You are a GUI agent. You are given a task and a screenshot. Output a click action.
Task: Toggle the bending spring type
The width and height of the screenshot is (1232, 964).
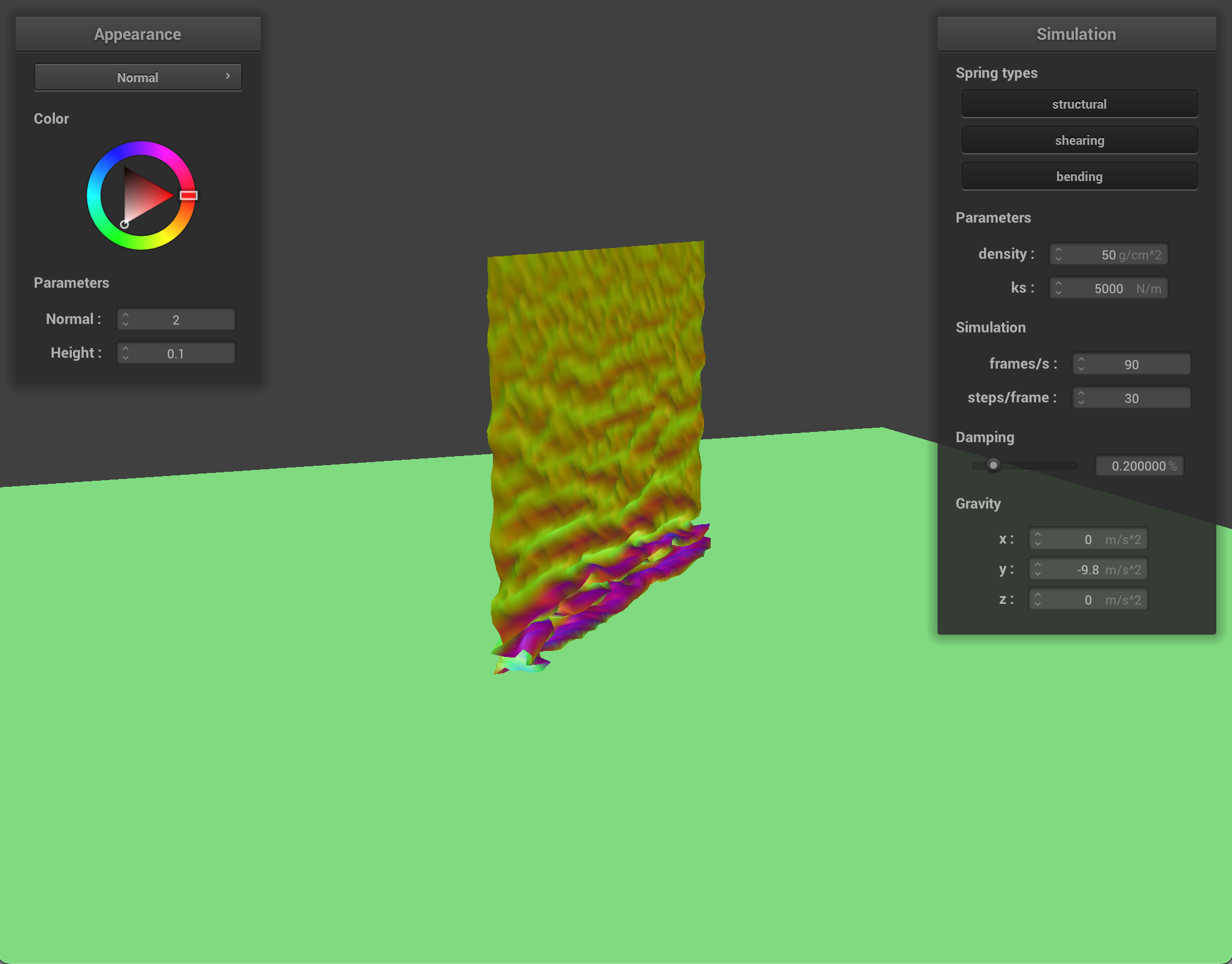click(x=1079, y=176)
